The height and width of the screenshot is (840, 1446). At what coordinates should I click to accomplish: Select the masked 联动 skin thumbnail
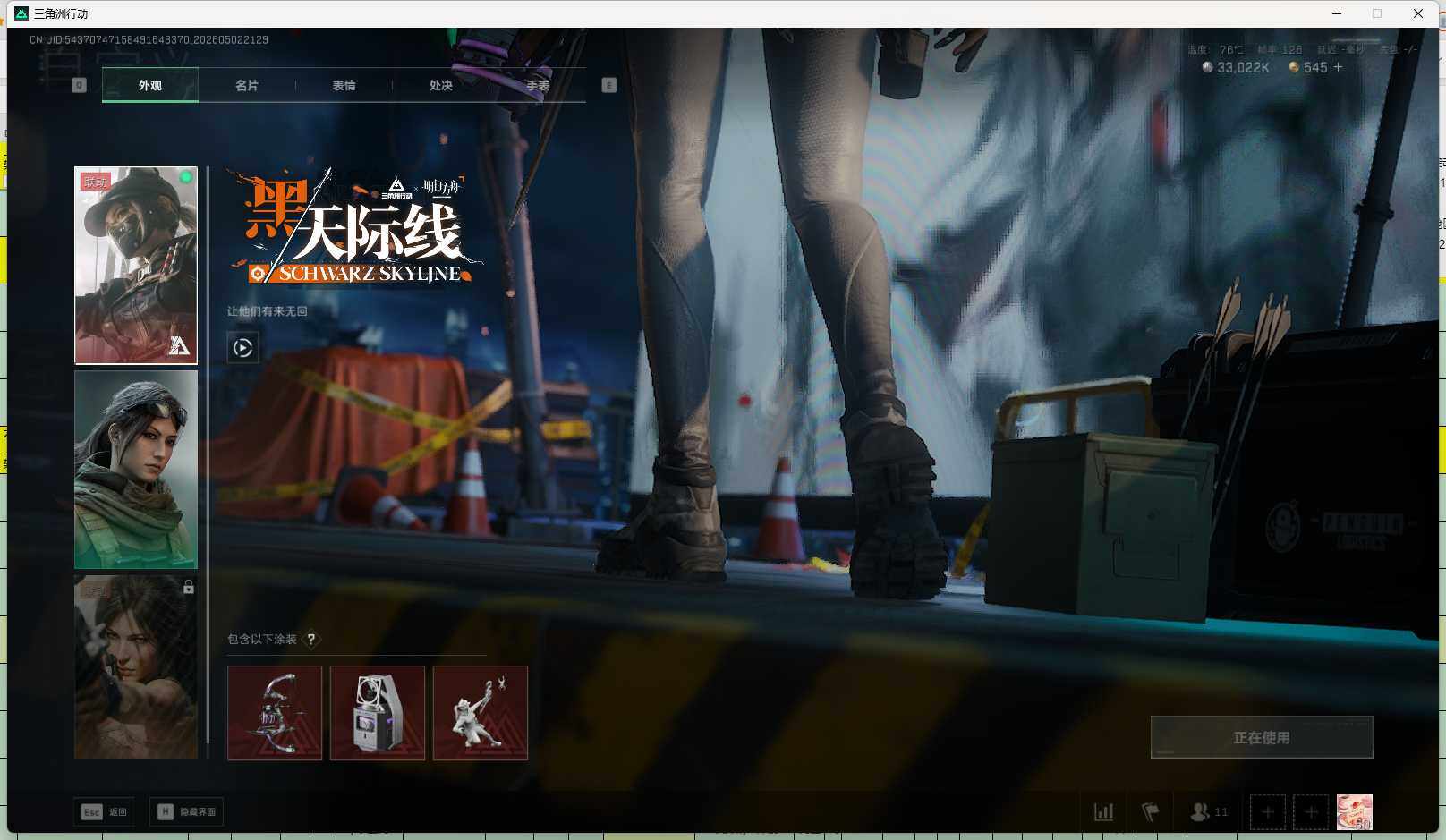136,265
